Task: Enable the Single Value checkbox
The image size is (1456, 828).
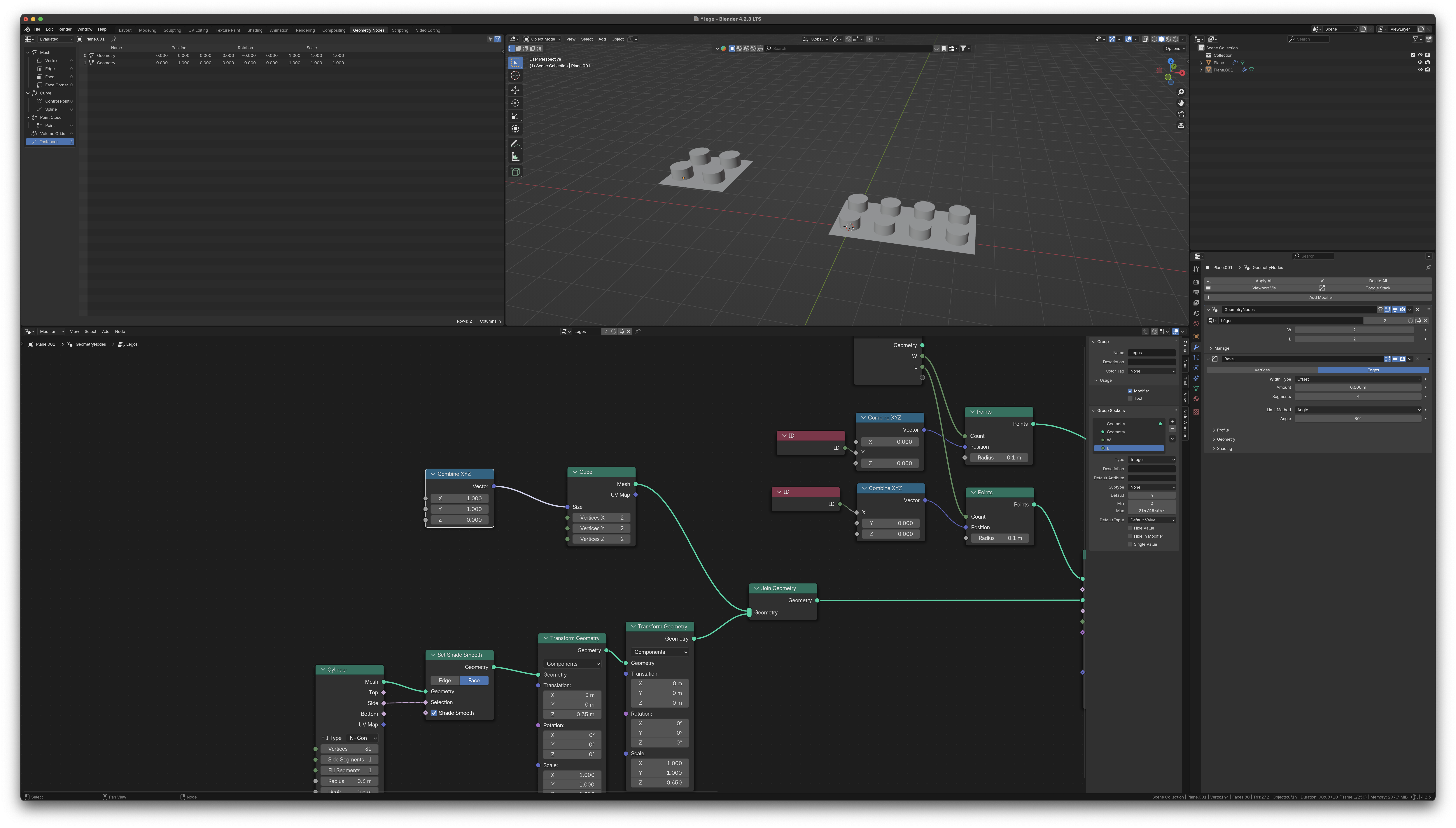Action: [1130, 544]
